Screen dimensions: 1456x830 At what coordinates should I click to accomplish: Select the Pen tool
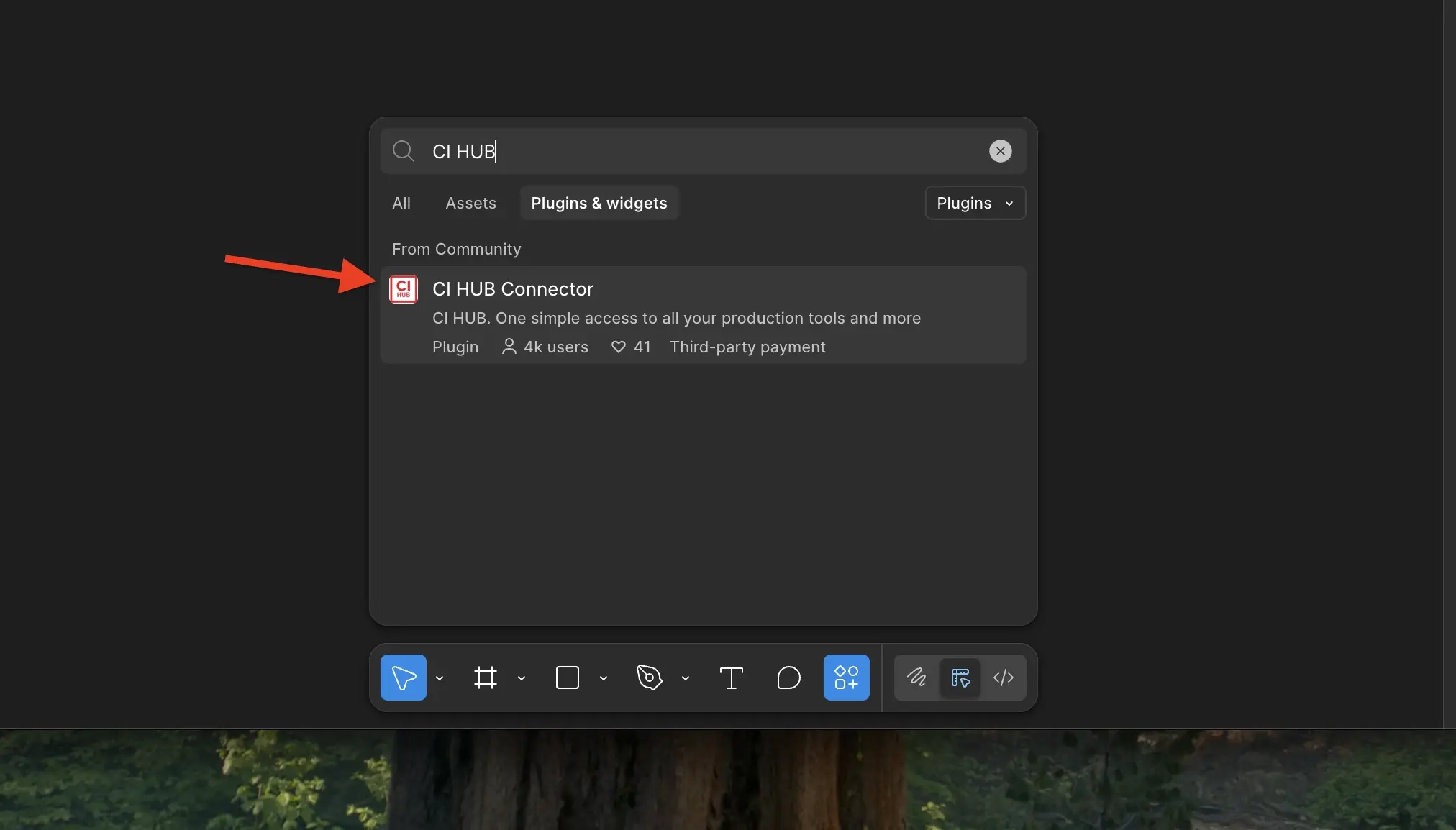tap(650, 678)
